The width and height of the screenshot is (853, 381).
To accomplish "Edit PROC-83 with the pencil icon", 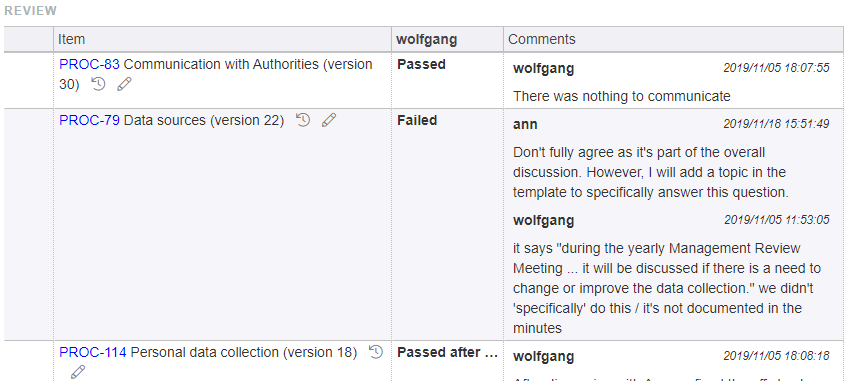I will click(125, 84).
